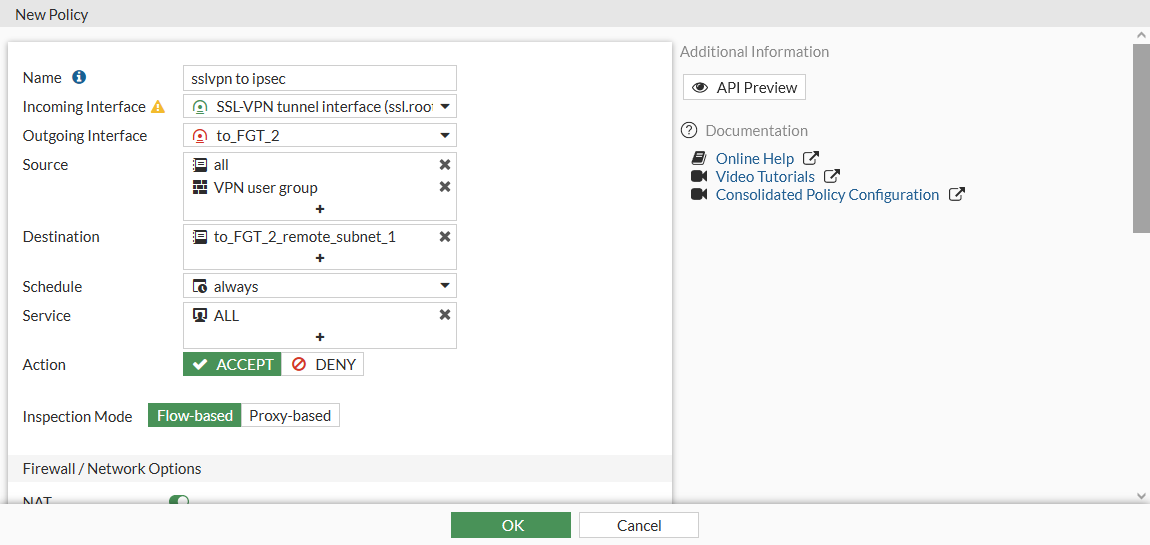Toggle the NAT switch
The image size is (1150, 545).
tap(179, 501)
